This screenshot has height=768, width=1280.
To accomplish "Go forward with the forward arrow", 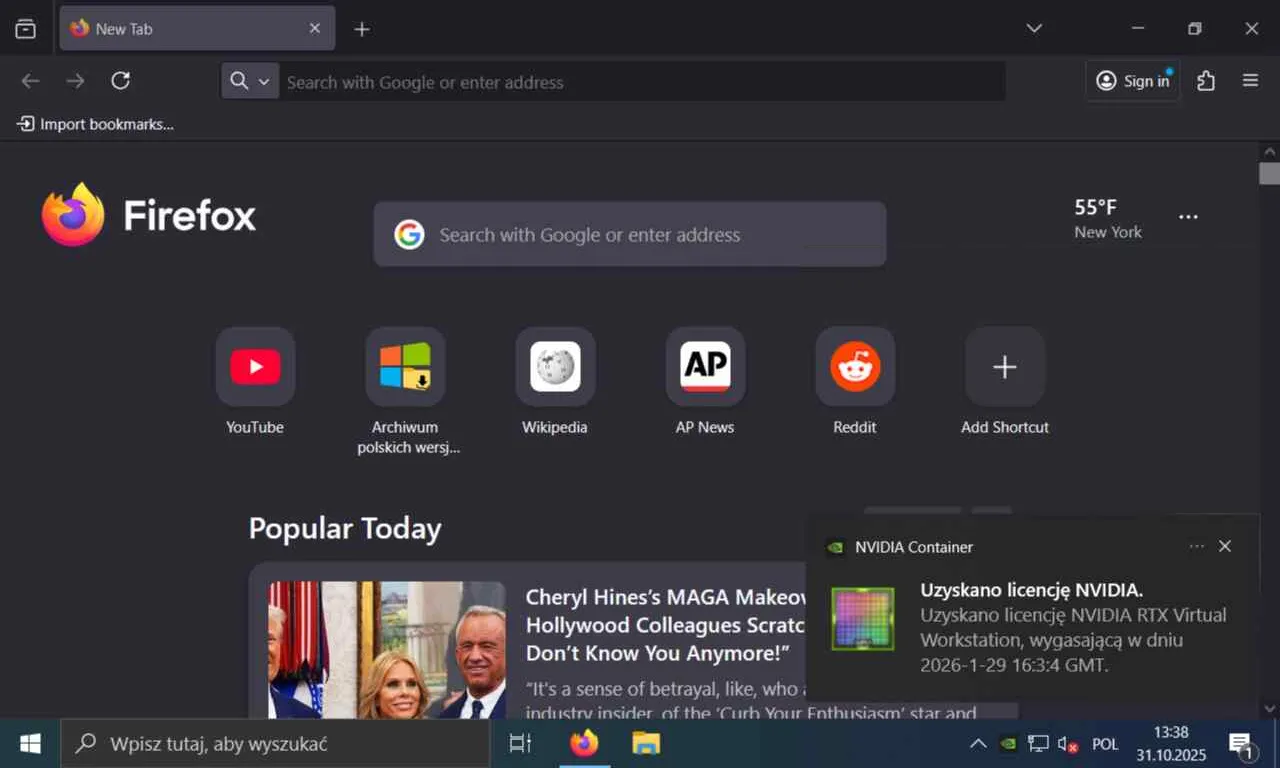I will tap(75, 81).
